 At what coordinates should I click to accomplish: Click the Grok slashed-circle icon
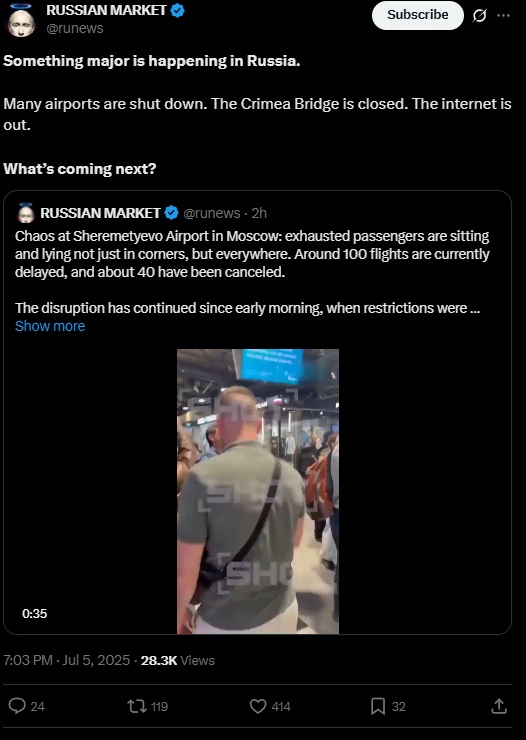pos(479,16)
